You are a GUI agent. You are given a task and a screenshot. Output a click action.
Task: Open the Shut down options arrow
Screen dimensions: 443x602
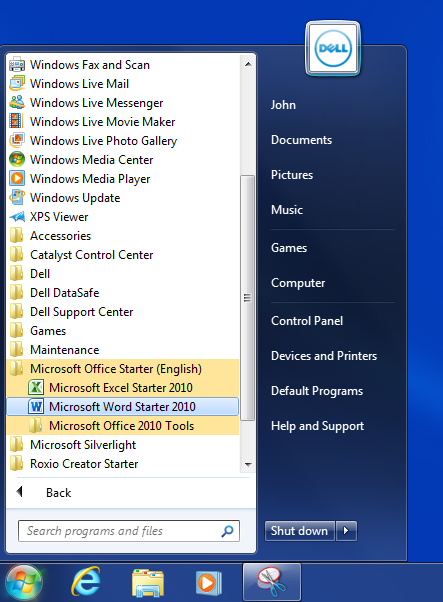click(346, 531)
